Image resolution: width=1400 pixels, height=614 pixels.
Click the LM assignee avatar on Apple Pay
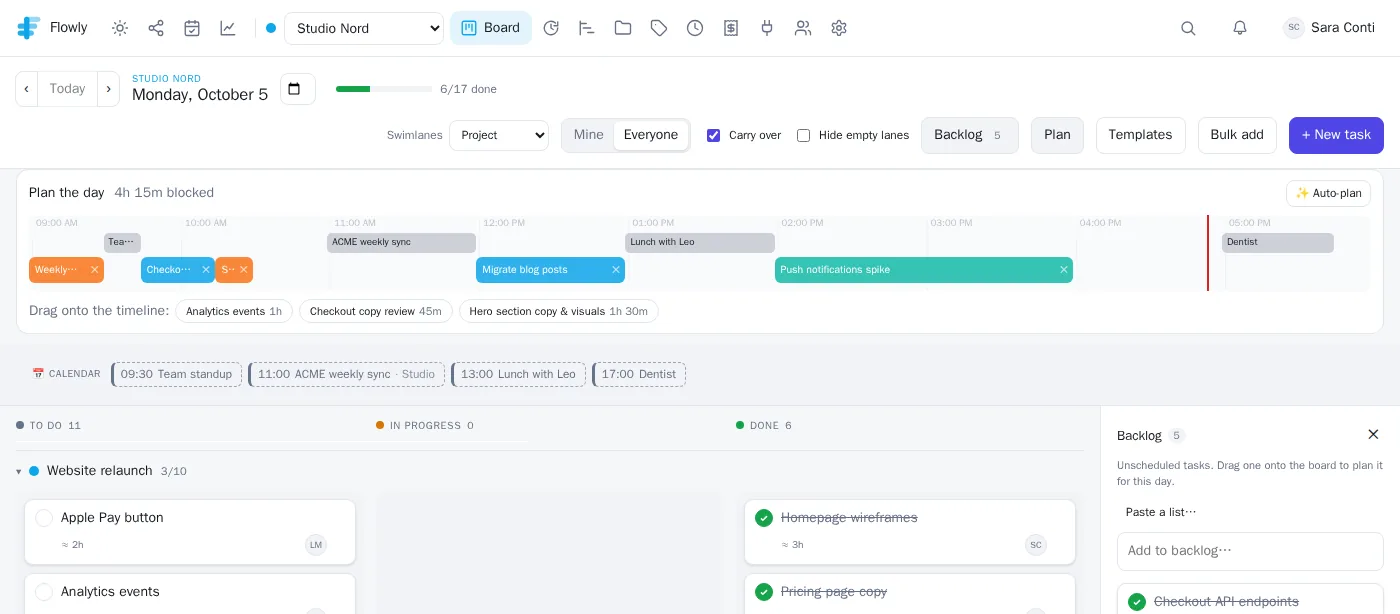[316, 545]
